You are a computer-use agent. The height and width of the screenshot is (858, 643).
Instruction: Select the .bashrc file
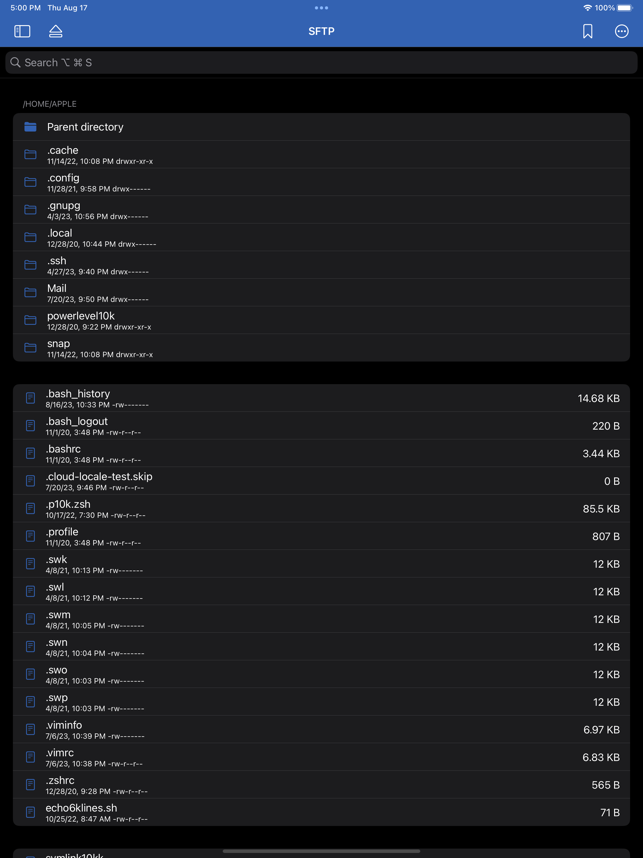tap(321, 453)
